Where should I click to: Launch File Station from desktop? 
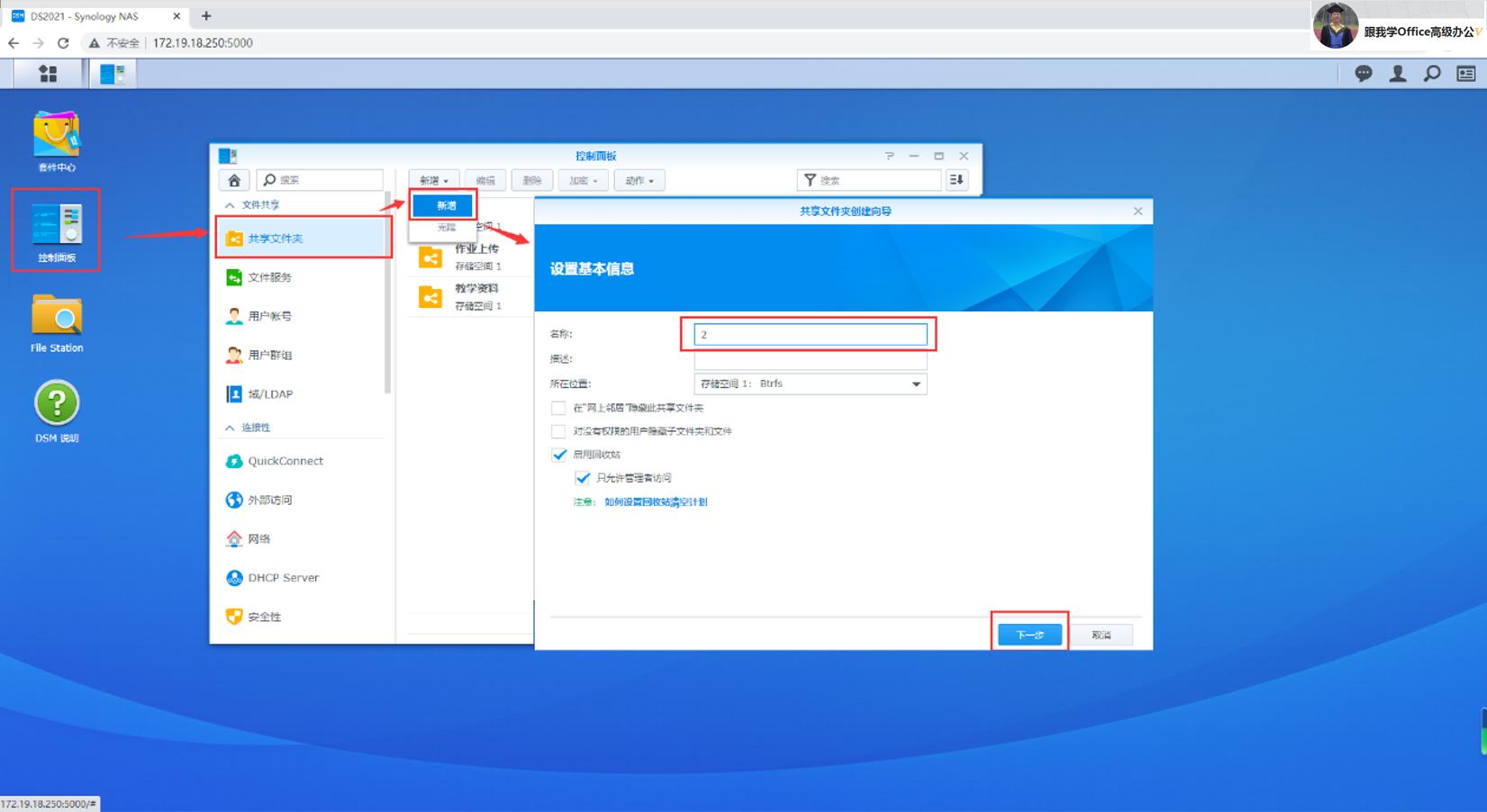point(57,323)
